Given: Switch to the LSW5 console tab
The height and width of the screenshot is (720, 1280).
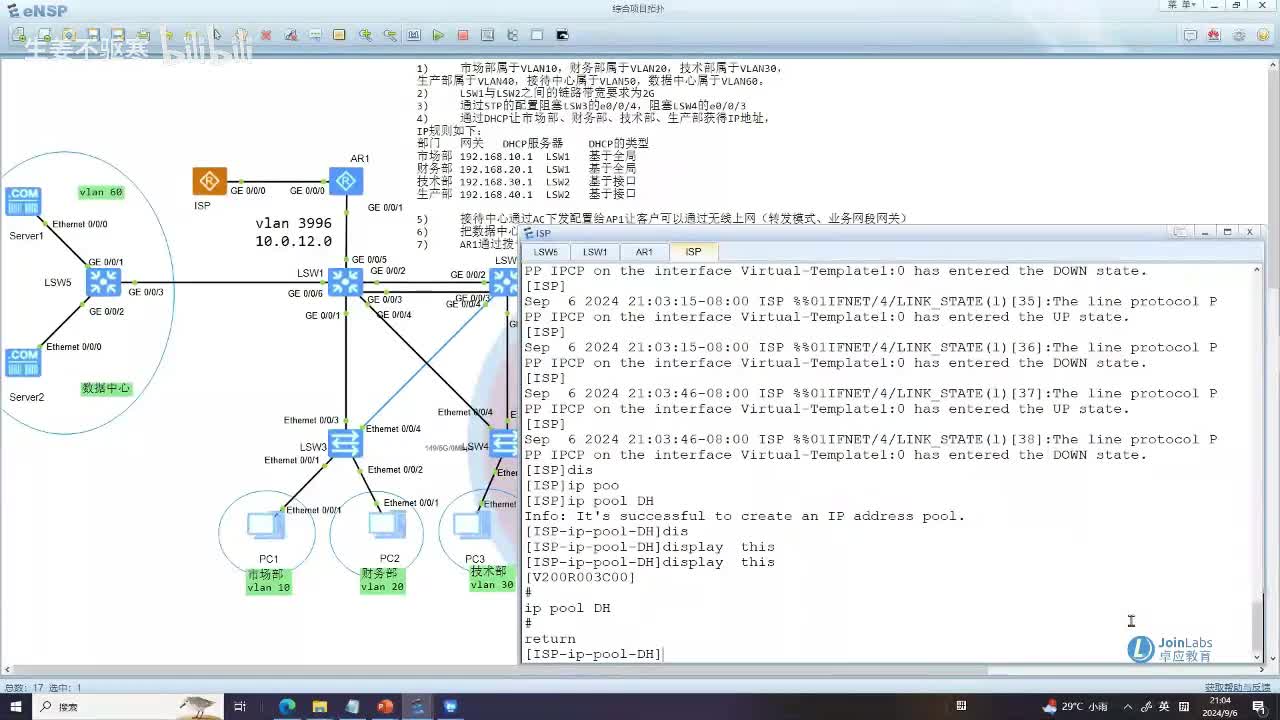Looking at the screenshot, I should [546, 252].
